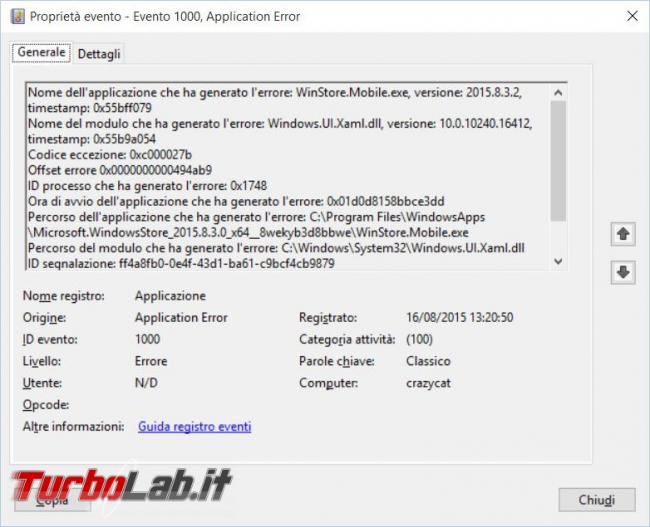Click the Opcode label
The image size is (650, 527).
coord(46,405)
